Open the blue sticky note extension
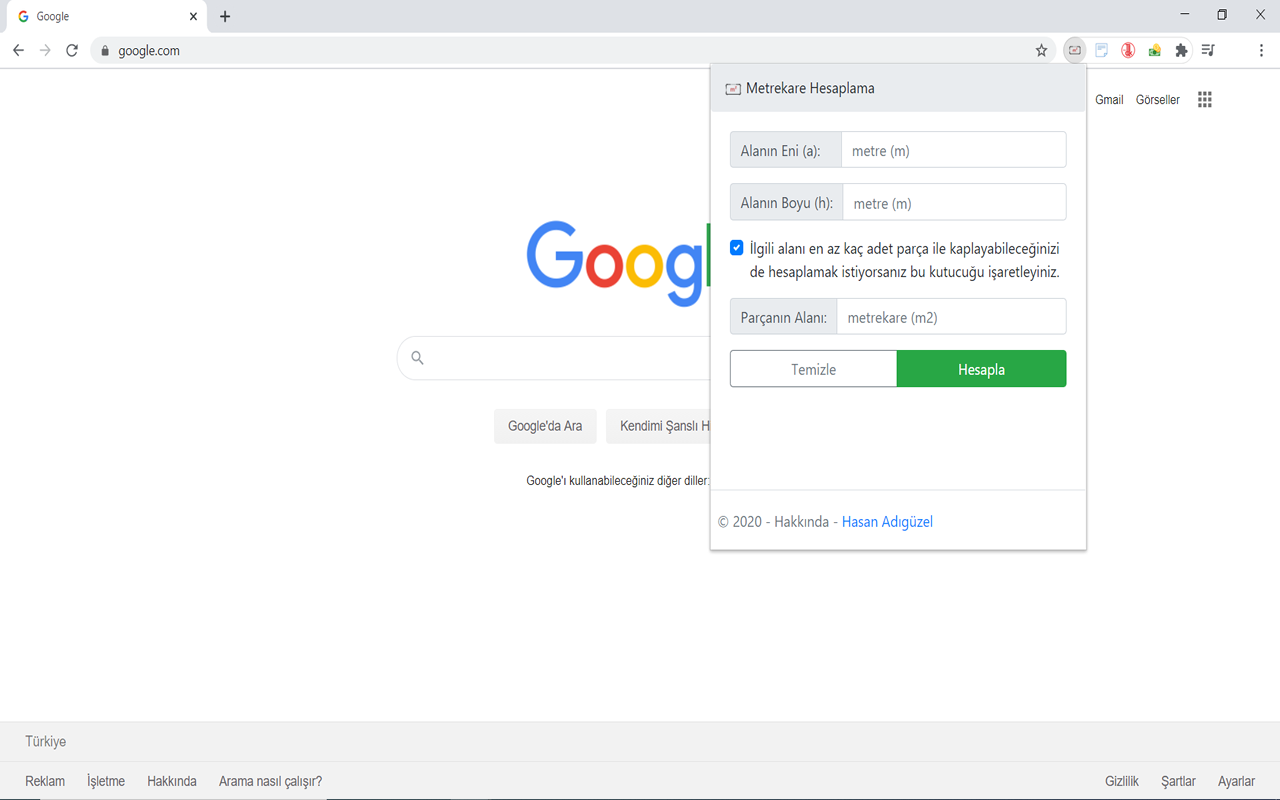 (x=1101, y=50)
